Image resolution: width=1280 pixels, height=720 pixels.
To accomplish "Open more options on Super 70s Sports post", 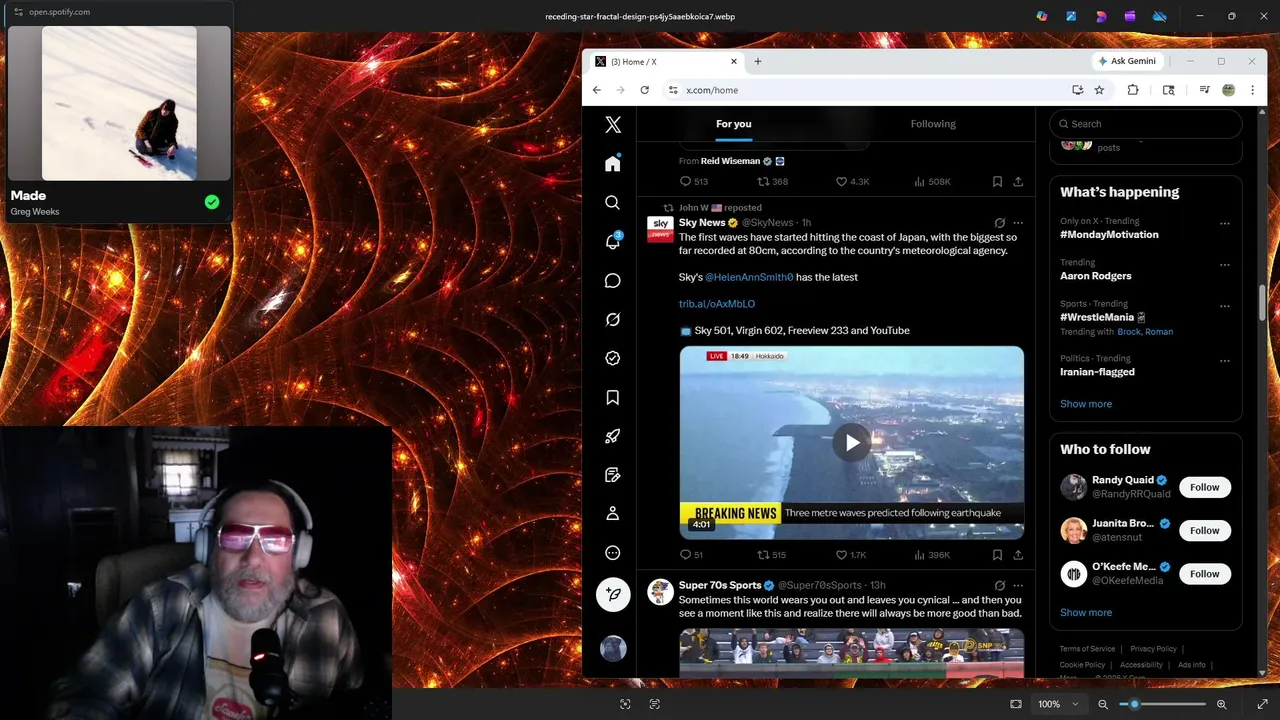I will pos(1018,586).
